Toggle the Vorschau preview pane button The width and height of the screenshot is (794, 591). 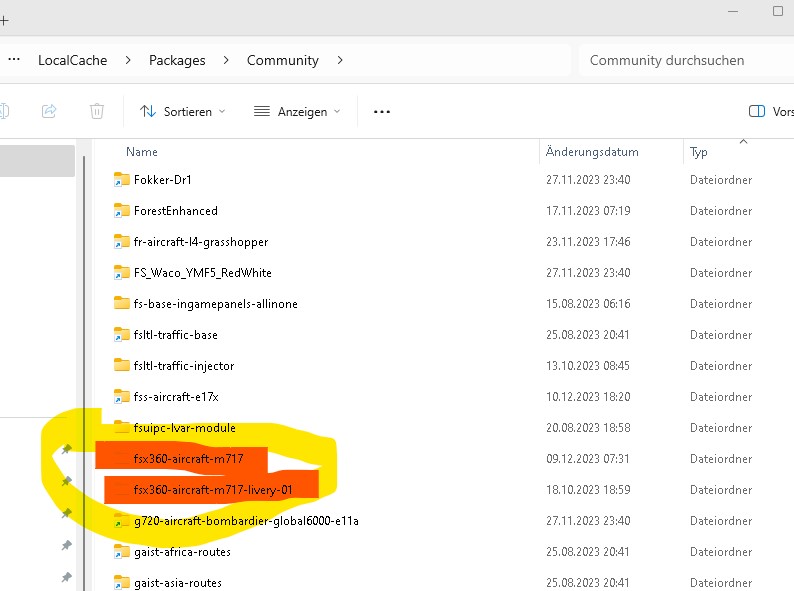[771, 111]
